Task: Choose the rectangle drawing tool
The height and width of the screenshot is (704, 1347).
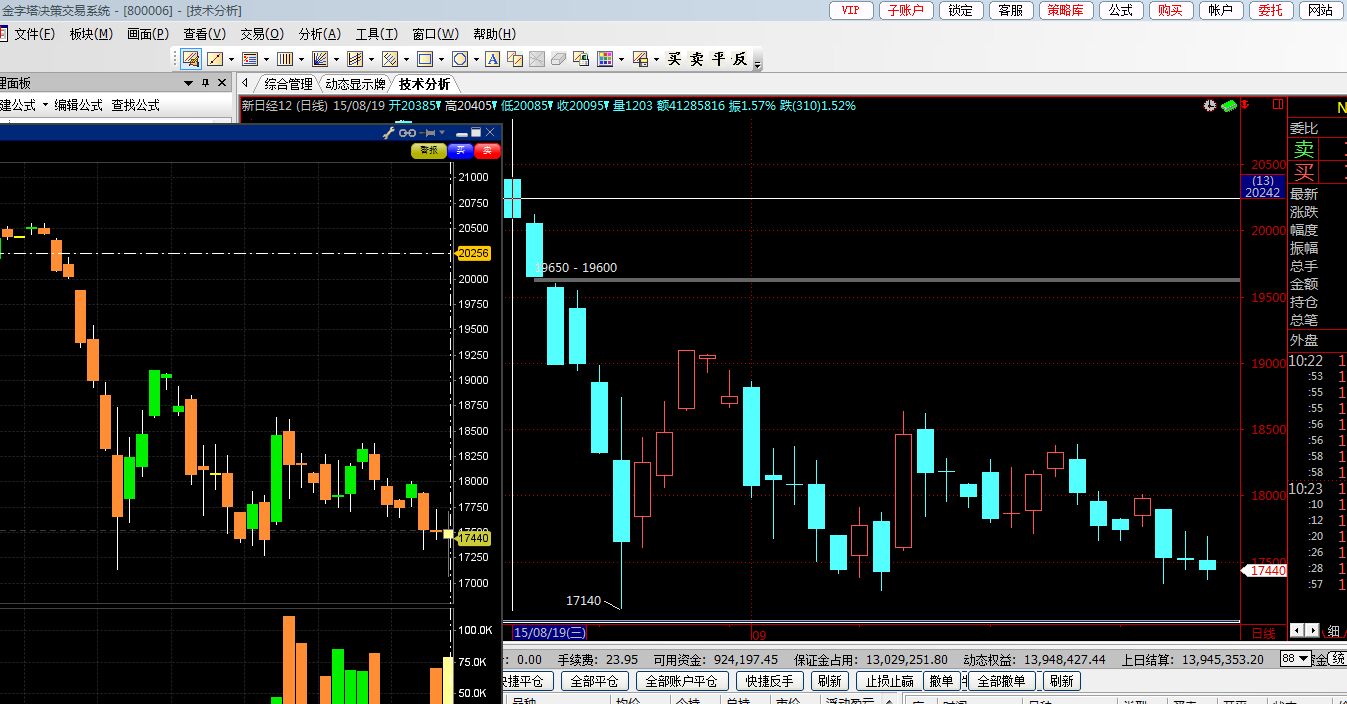Action: point(425,60)
